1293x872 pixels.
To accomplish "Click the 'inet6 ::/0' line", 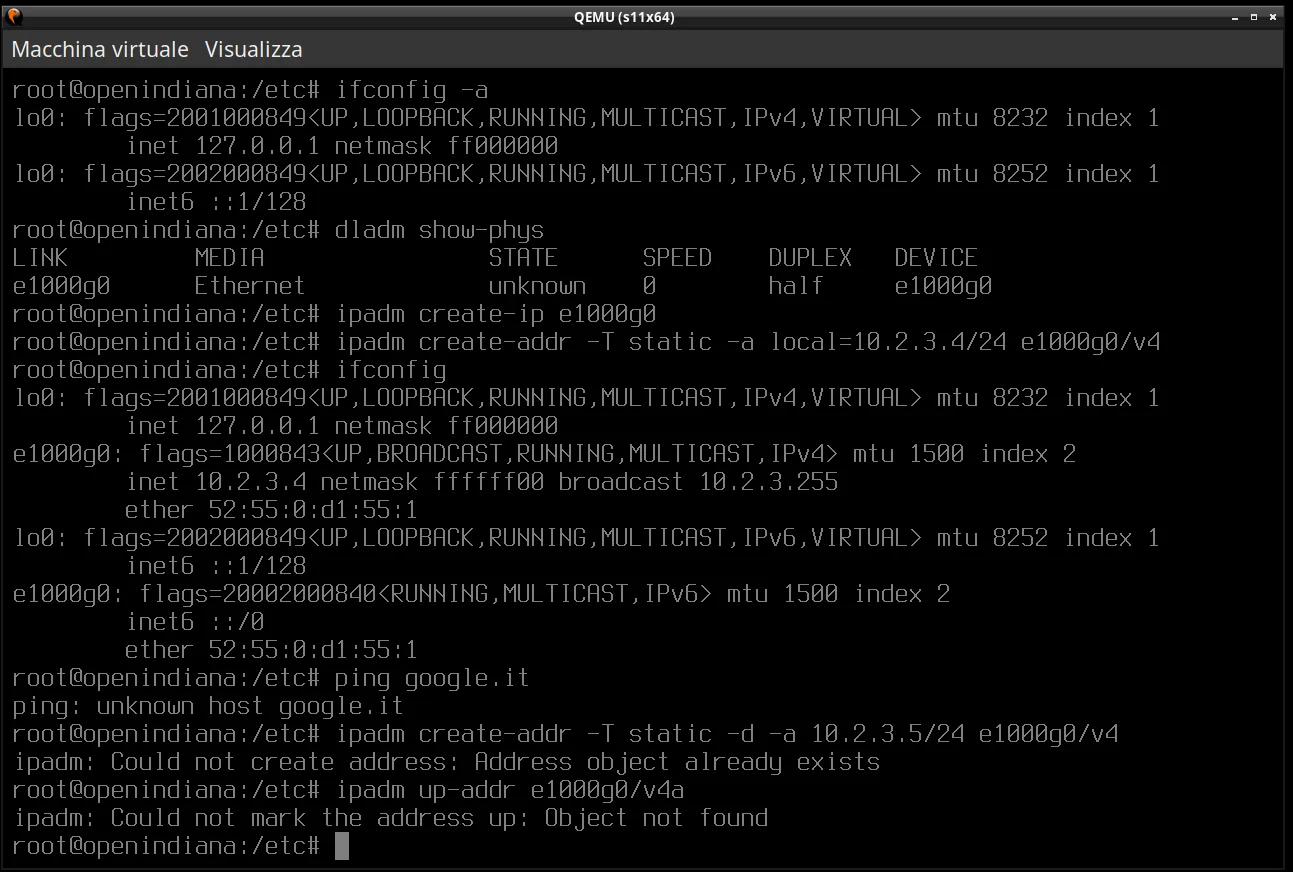I will coord(195,622).
